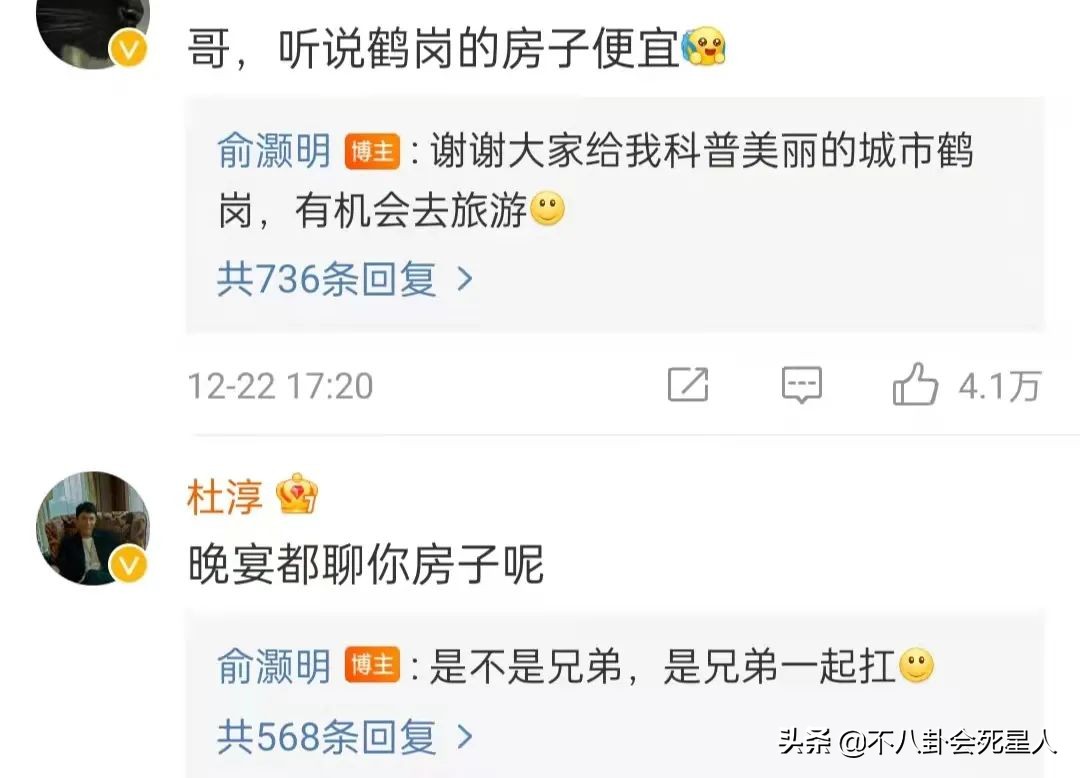Select comment text 晚宴都聊你房子呢
The width and height of the screenshot is (1080, 778).
pos(366,565)
